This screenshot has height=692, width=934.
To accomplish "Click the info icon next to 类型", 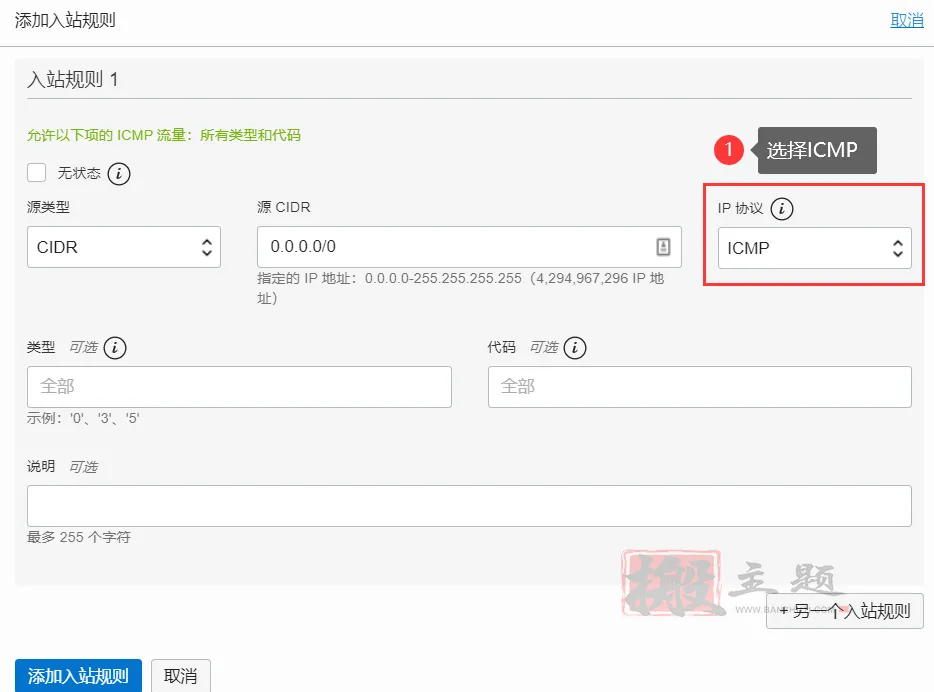I will [115, 348].
